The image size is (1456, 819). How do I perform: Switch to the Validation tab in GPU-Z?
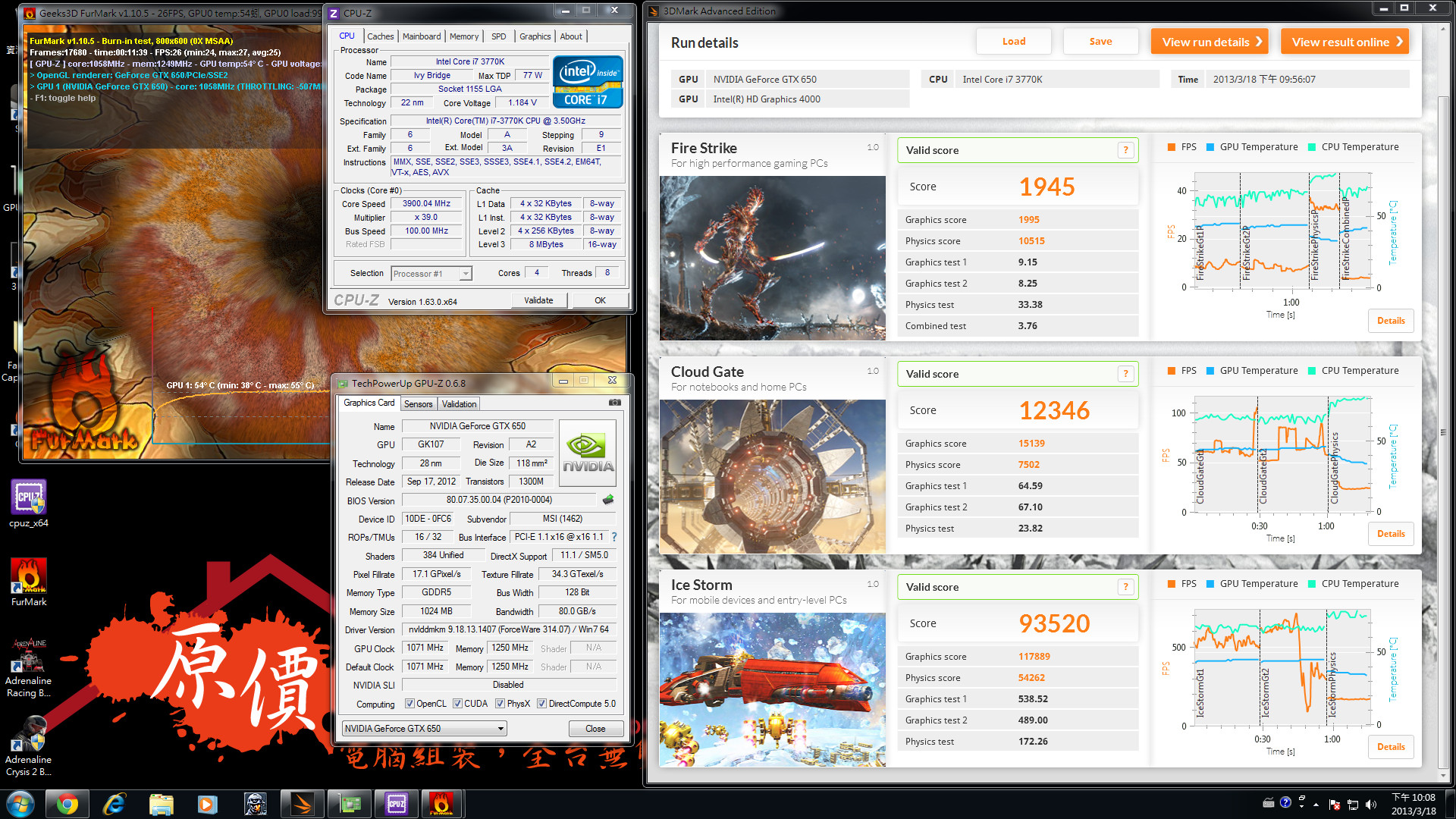(x=459, y=404)
